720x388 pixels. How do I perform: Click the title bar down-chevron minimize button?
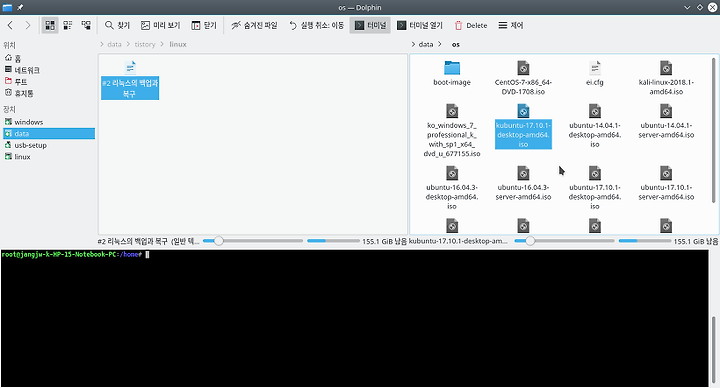click(687, 7)
